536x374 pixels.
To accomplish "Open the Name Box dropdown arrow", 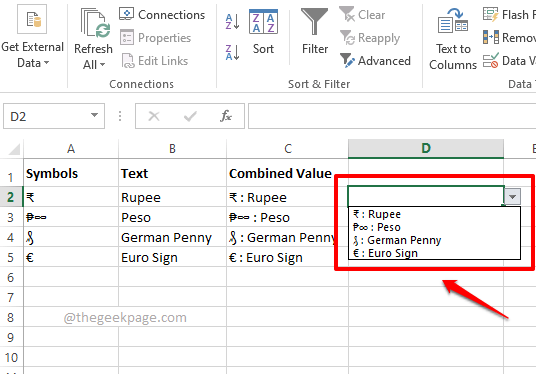I will tap(94, 116).
